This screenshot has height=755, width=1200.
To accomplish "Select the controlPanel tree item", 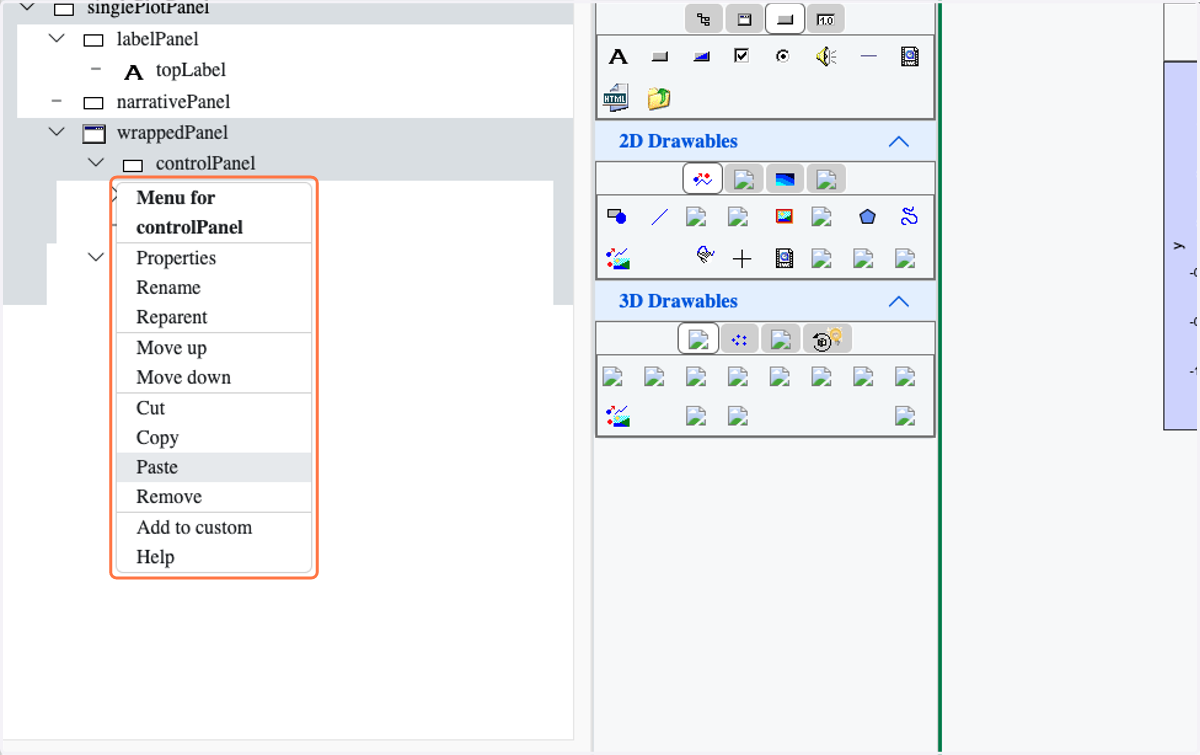I will coord(205,163).
